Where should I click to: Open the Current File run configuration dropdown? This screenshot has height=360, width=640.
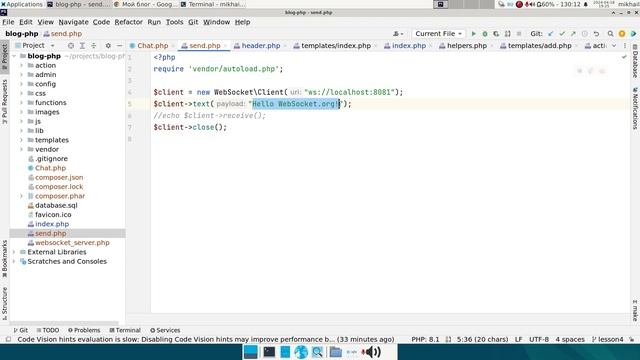(438, 34)
